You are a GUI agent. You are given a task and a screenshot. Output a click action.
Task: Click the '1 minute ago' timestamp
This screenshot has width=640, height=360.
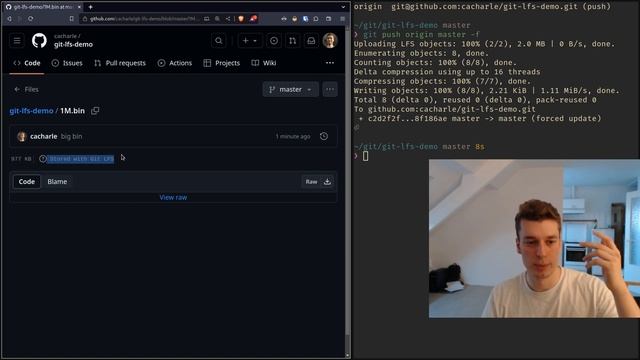point(293,136)
